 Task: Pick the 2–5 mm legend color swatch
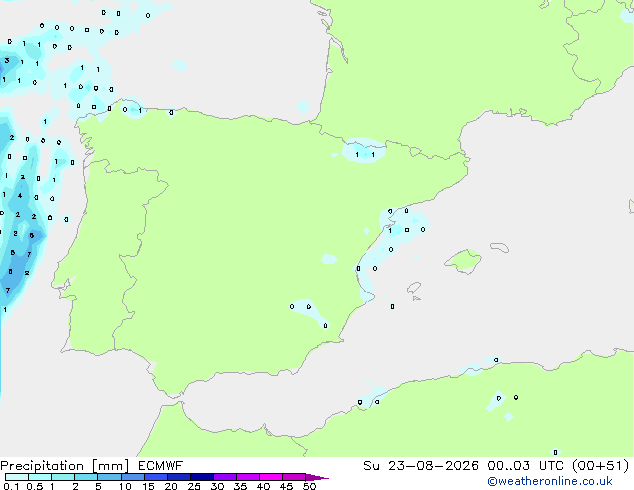(86, 477)
